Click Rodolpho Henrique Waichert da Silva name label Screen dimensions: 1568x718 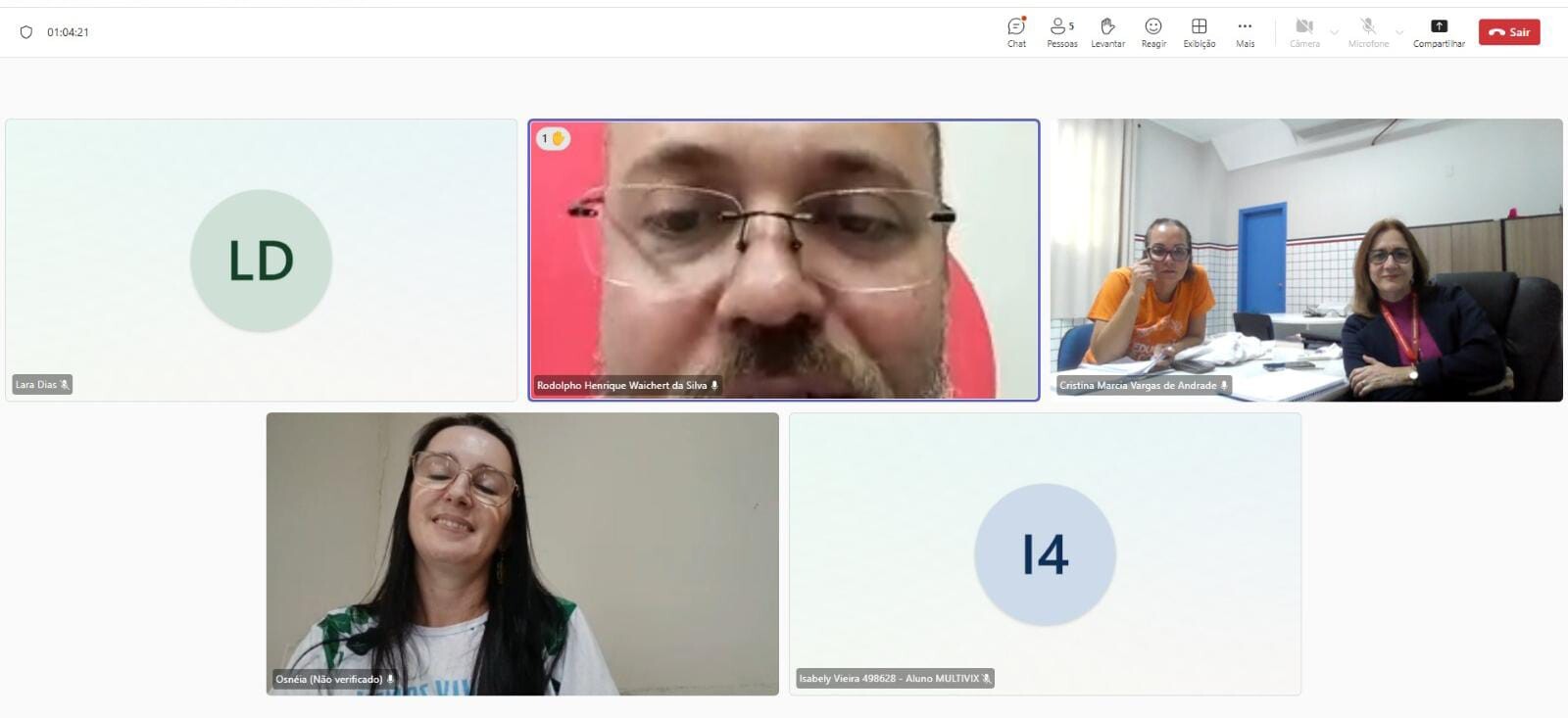click(627, 386)
